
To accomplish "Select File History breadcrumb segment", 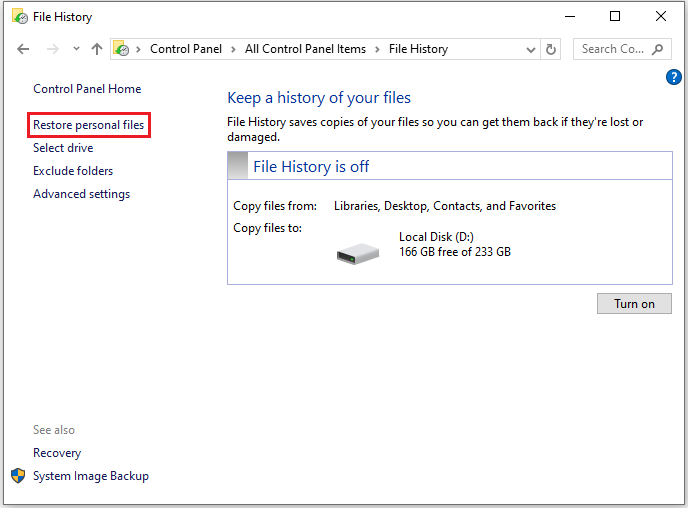I will [x=418, y=49].
